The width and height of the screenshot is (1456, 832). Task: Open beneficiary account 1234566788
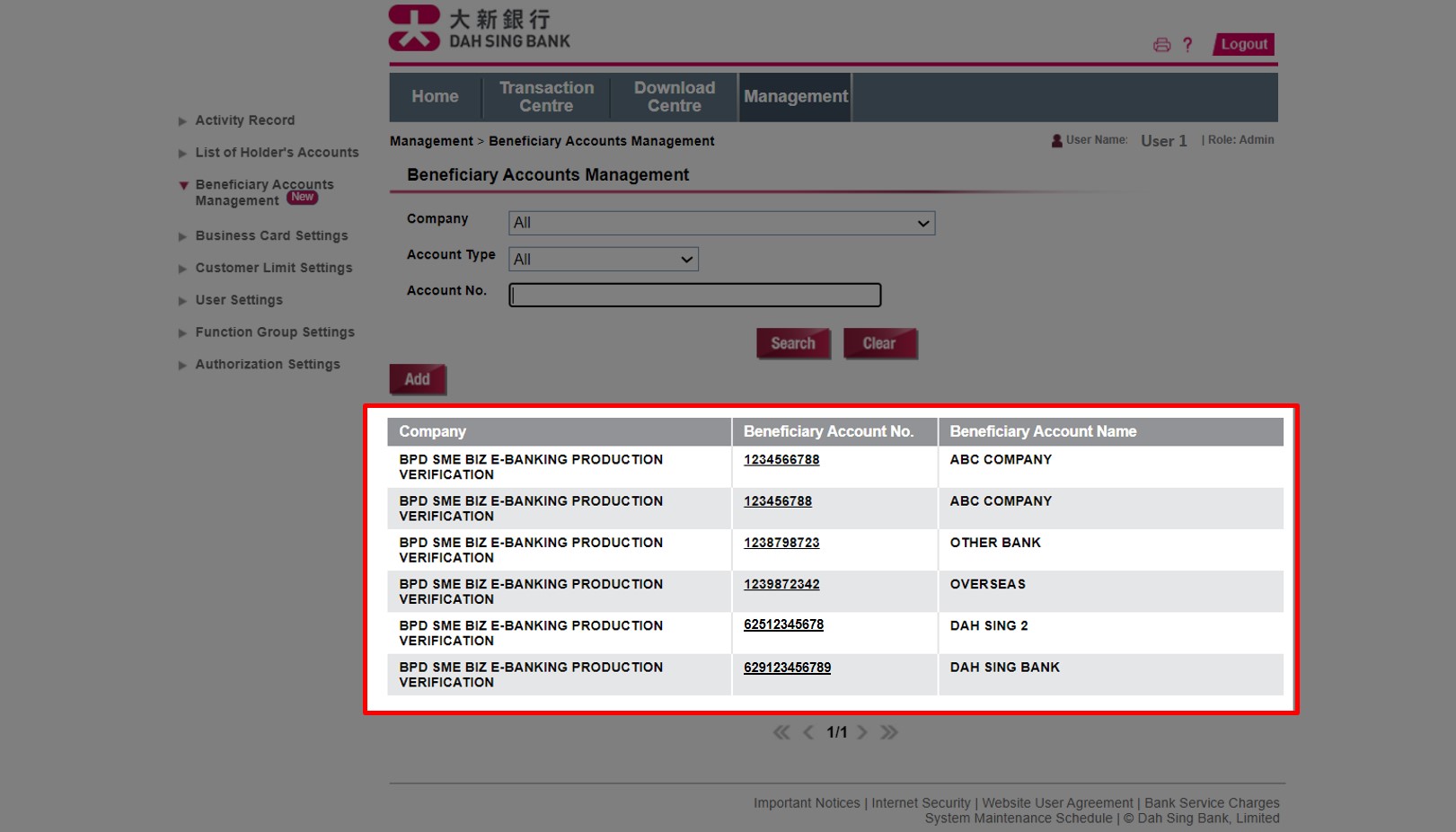click(781, 460)
